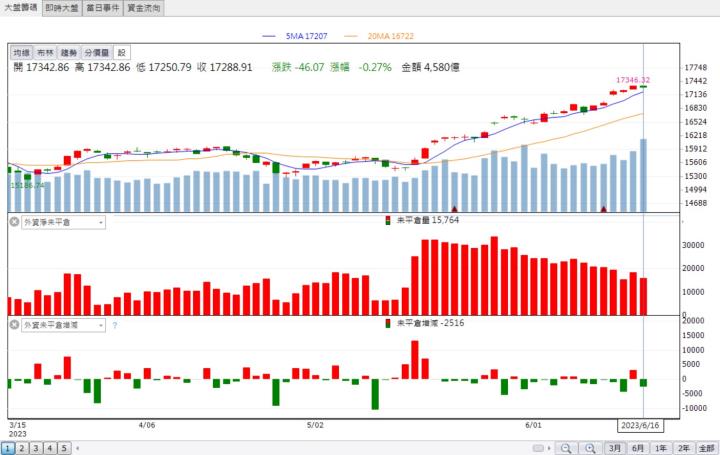Click the small scroll arrow beside page number 5

pyautogui.click(x=78, y=448)
